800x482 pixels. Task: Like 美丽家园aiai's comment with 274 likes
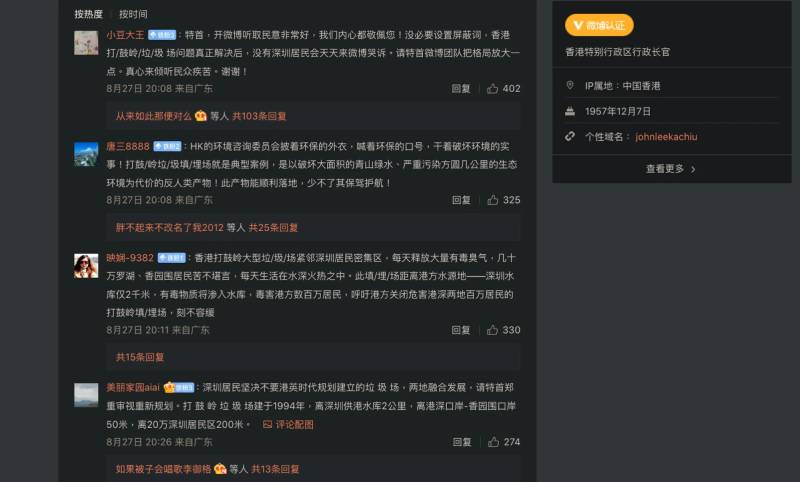click(493, 442)
